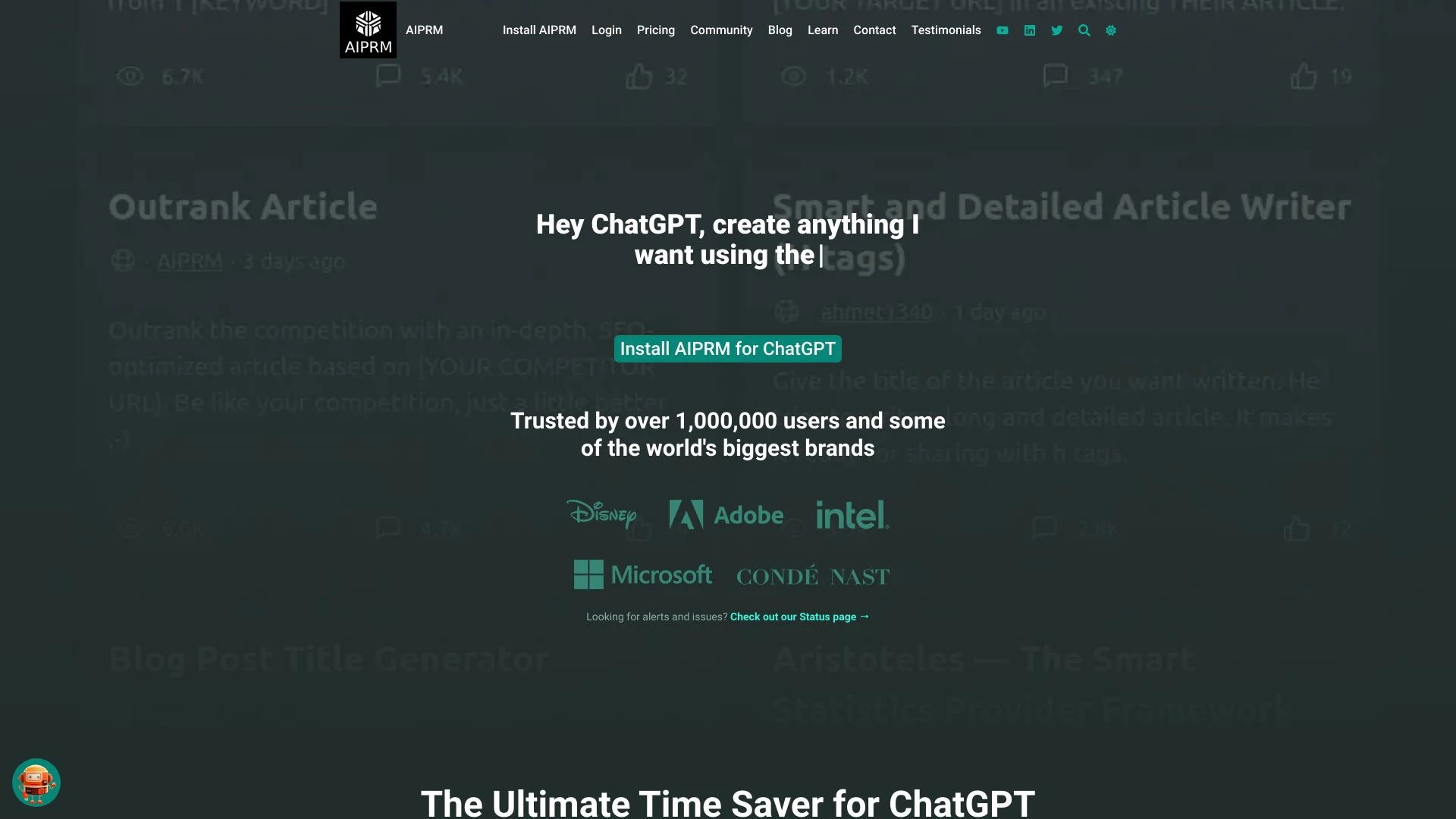
Task: Open the Learn menu item
Action: click(x=822, y=30)
